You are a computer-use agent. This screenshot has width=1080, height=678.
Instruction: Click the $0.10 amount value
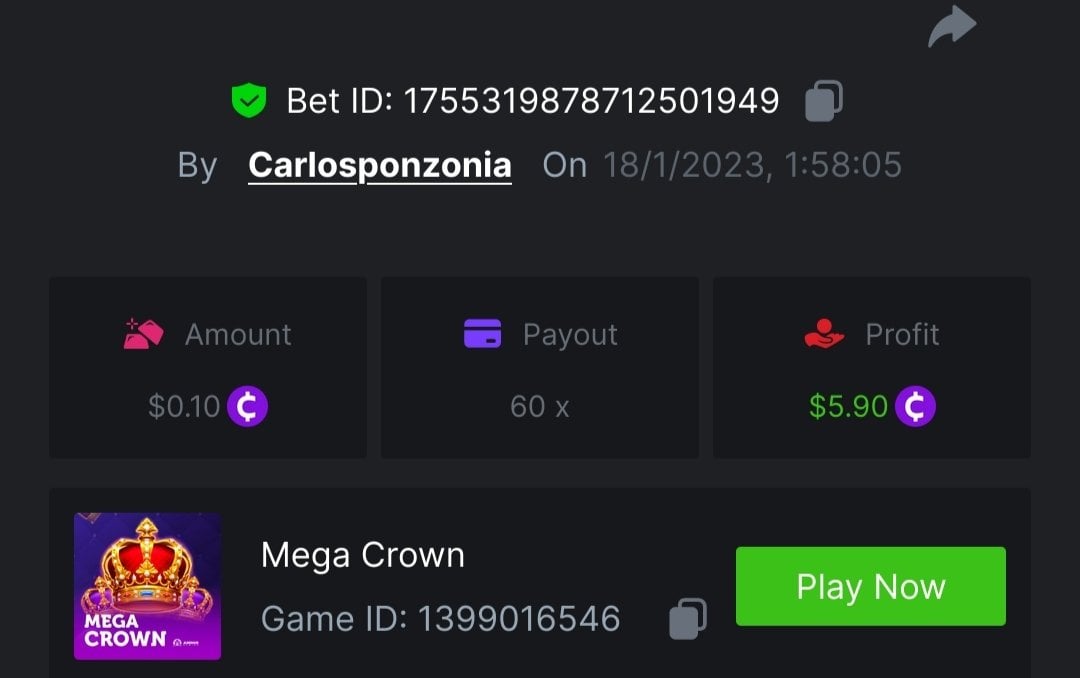pos(184,407)
